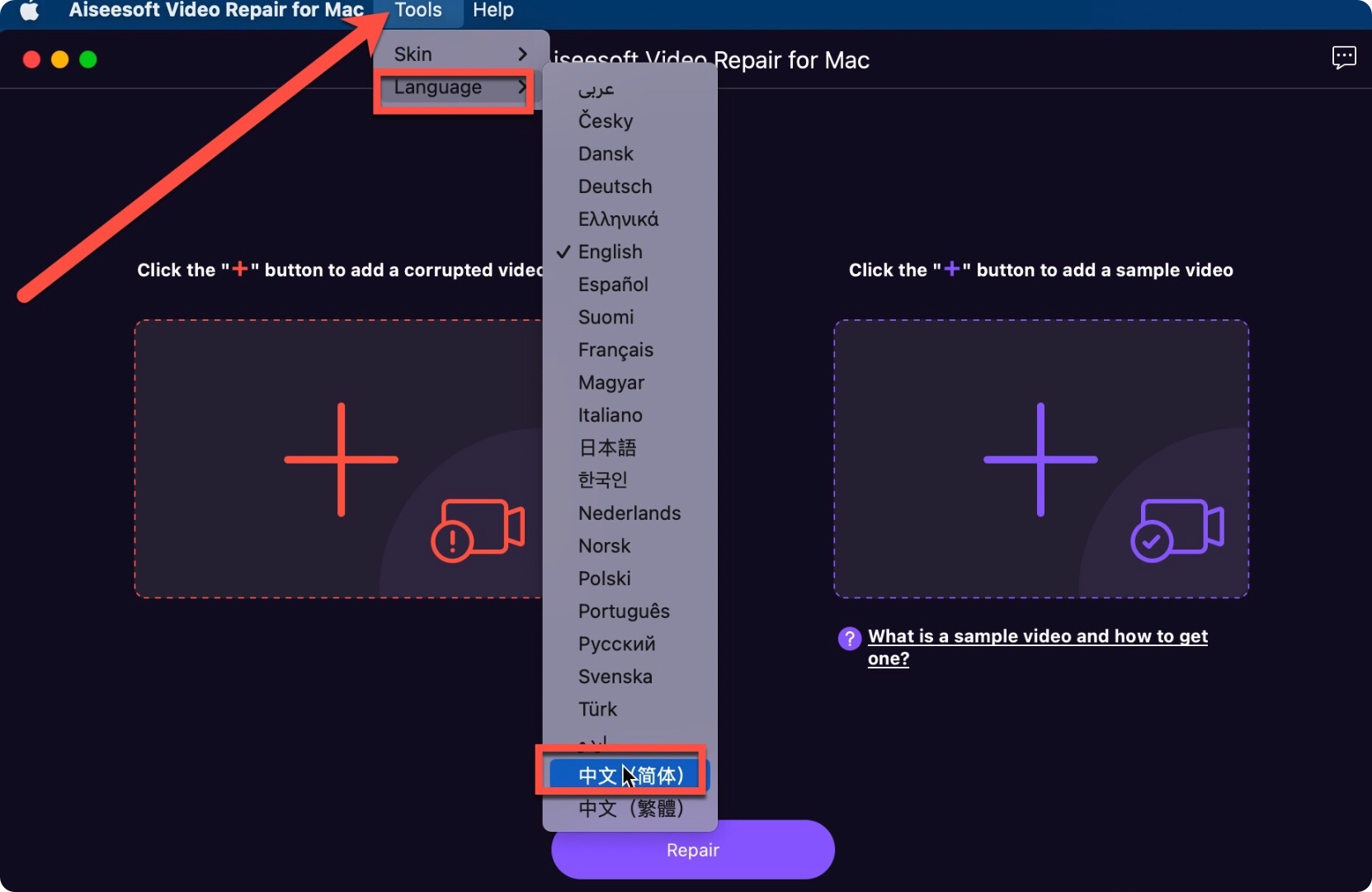Select Norsk language
Image resolution: width=1372 pixels, height=892 pixels.
coord(629,546)
